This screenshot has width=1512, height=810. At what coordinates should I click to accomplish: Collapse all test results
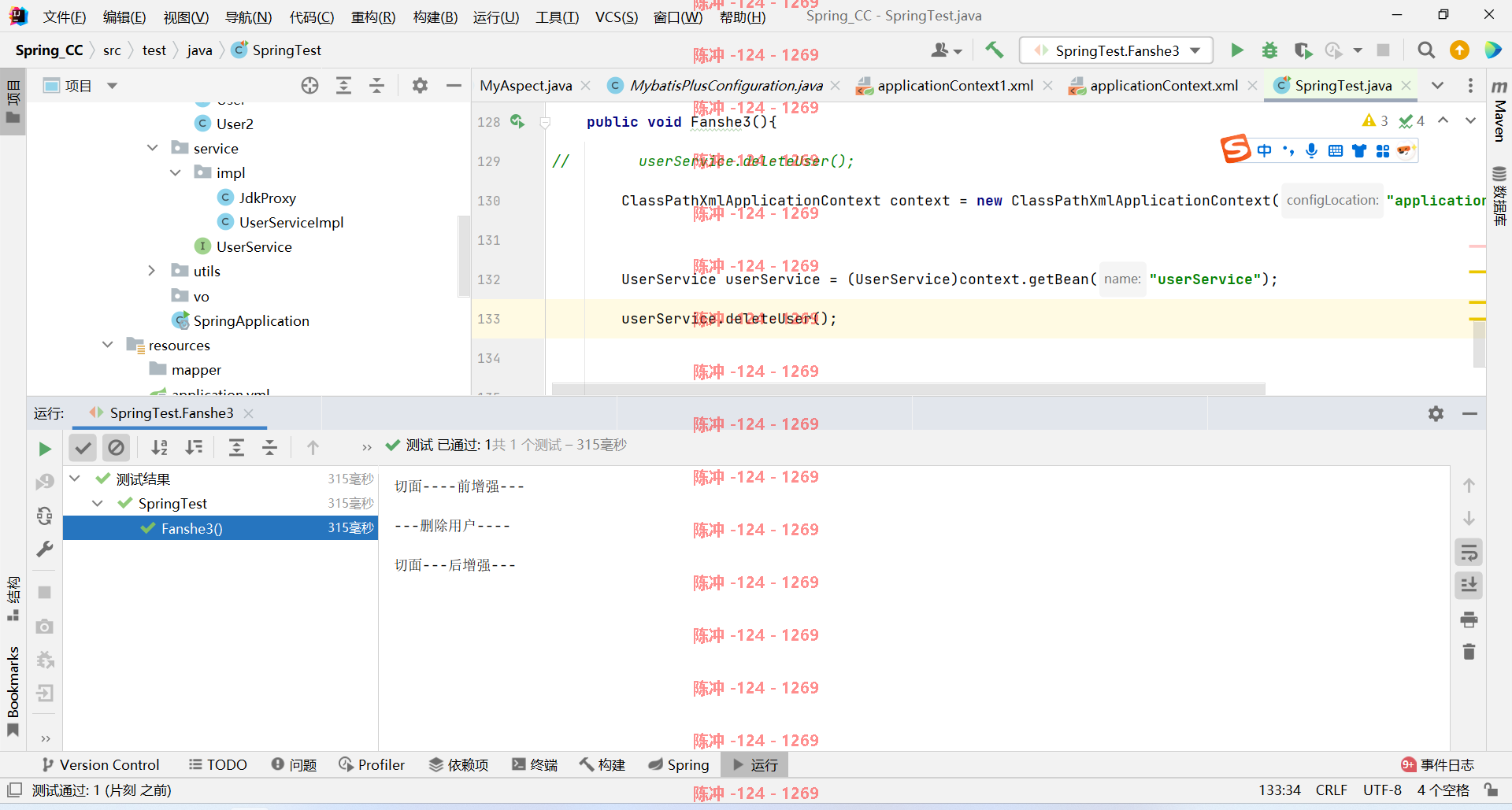(270, 448)
